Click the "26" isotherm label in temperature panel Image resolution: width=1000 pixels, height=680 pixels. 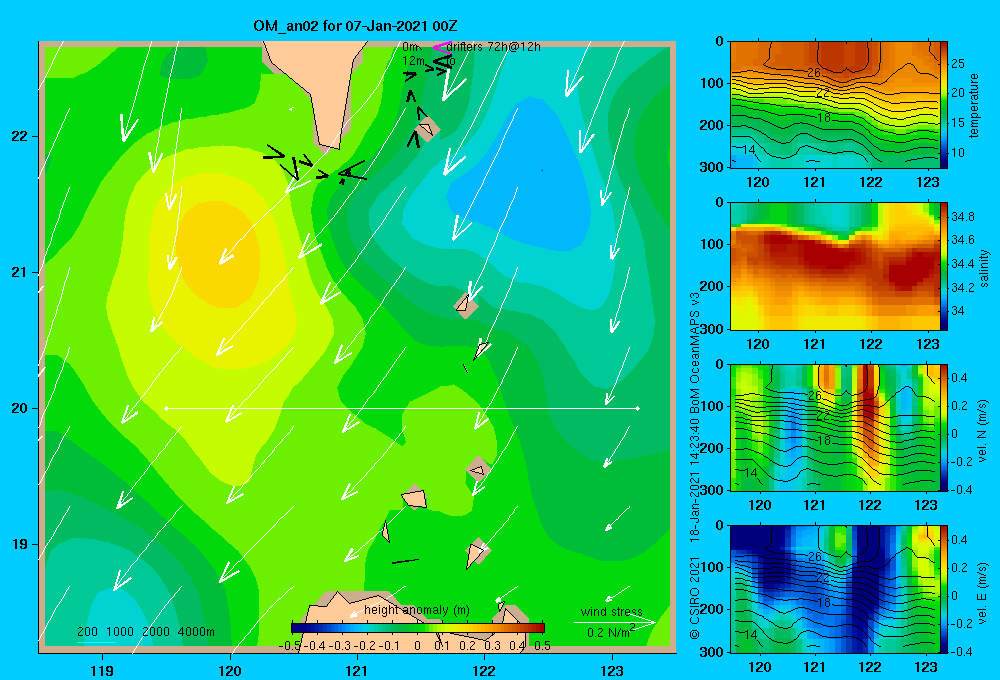814,73
